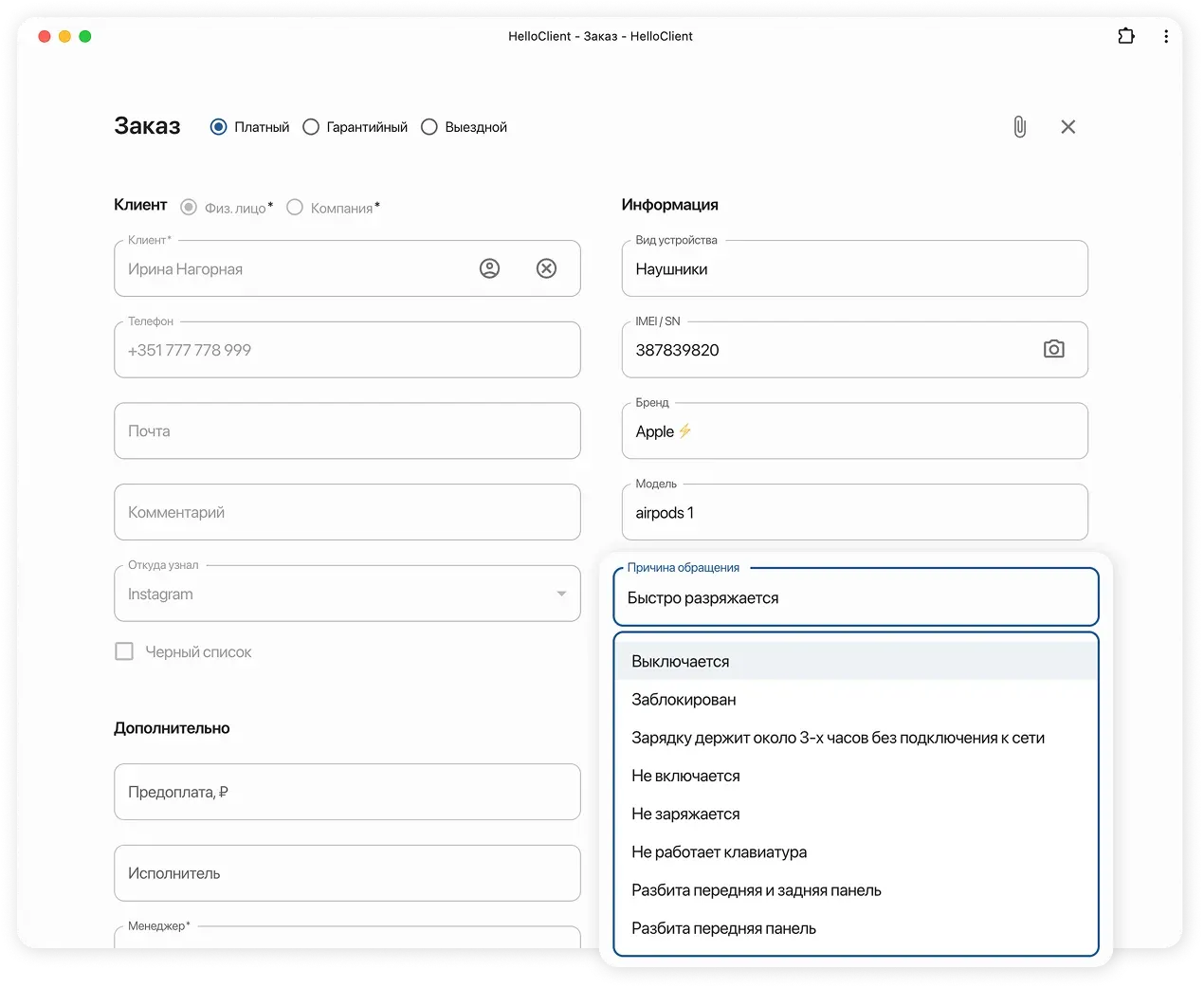The height and width of the screenshot is (988, 1204).
Task: Select Компания client type
Action: (x=295, y=208)
